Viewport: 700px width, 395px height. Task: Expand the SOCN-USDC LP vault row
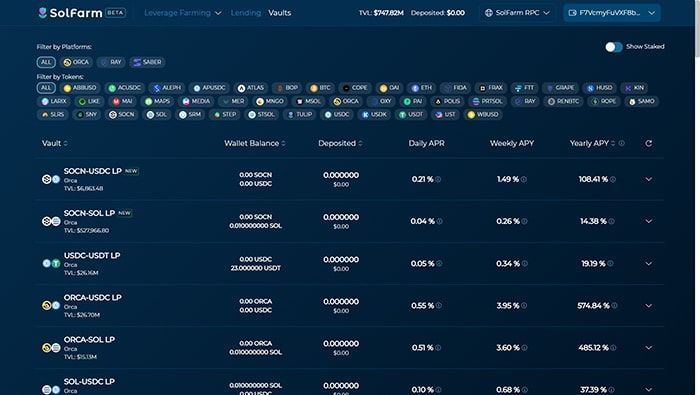pyautogui.click(x=649, y=179)
